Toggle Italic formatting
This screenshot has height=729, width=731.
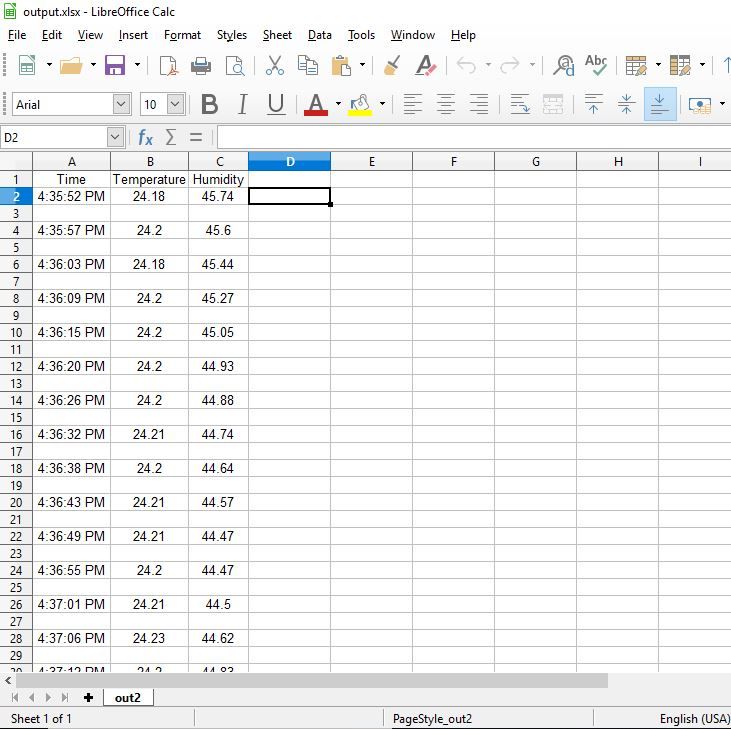pos(242,104)
